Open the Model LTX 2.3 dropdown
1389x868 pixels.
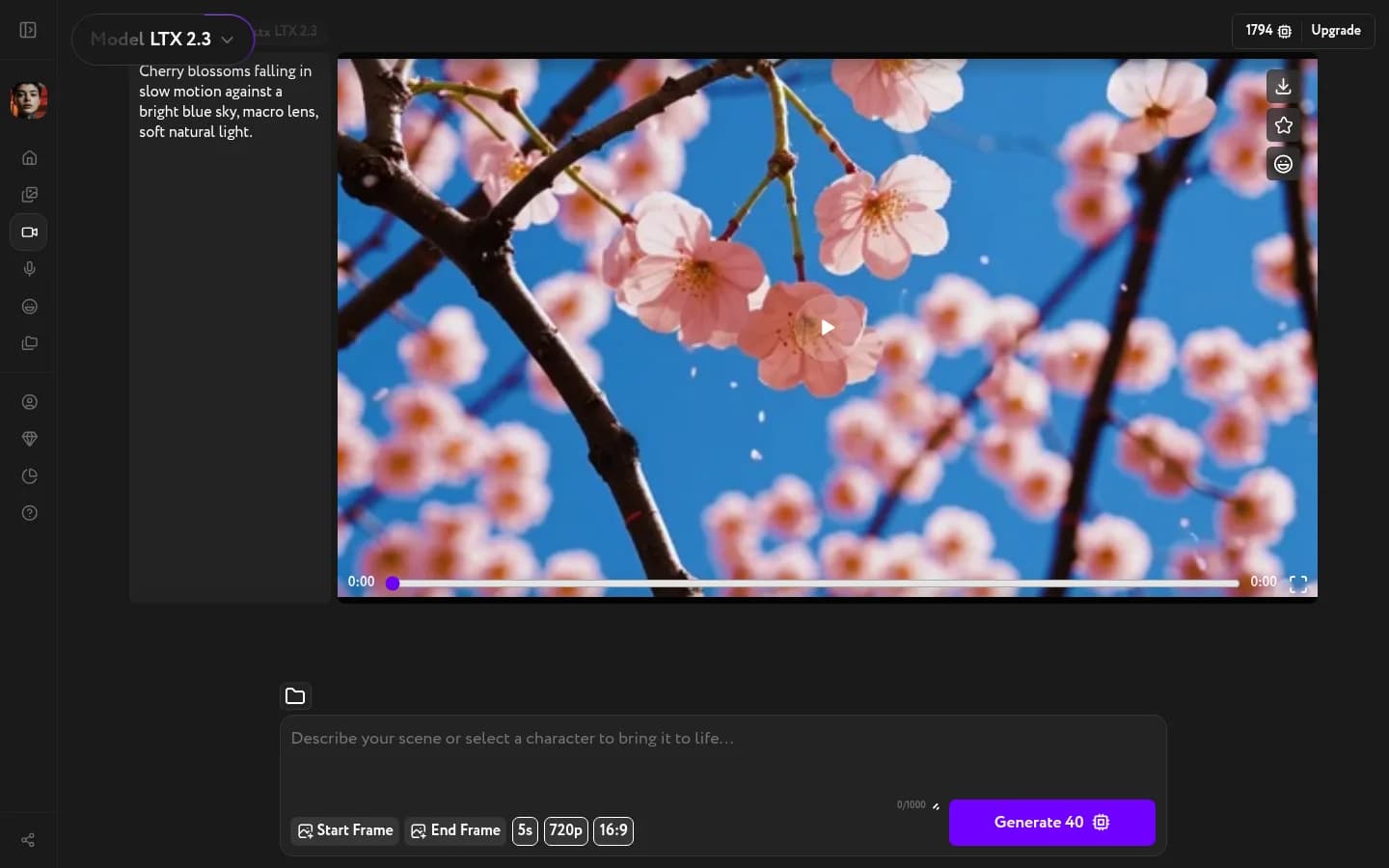162,40
